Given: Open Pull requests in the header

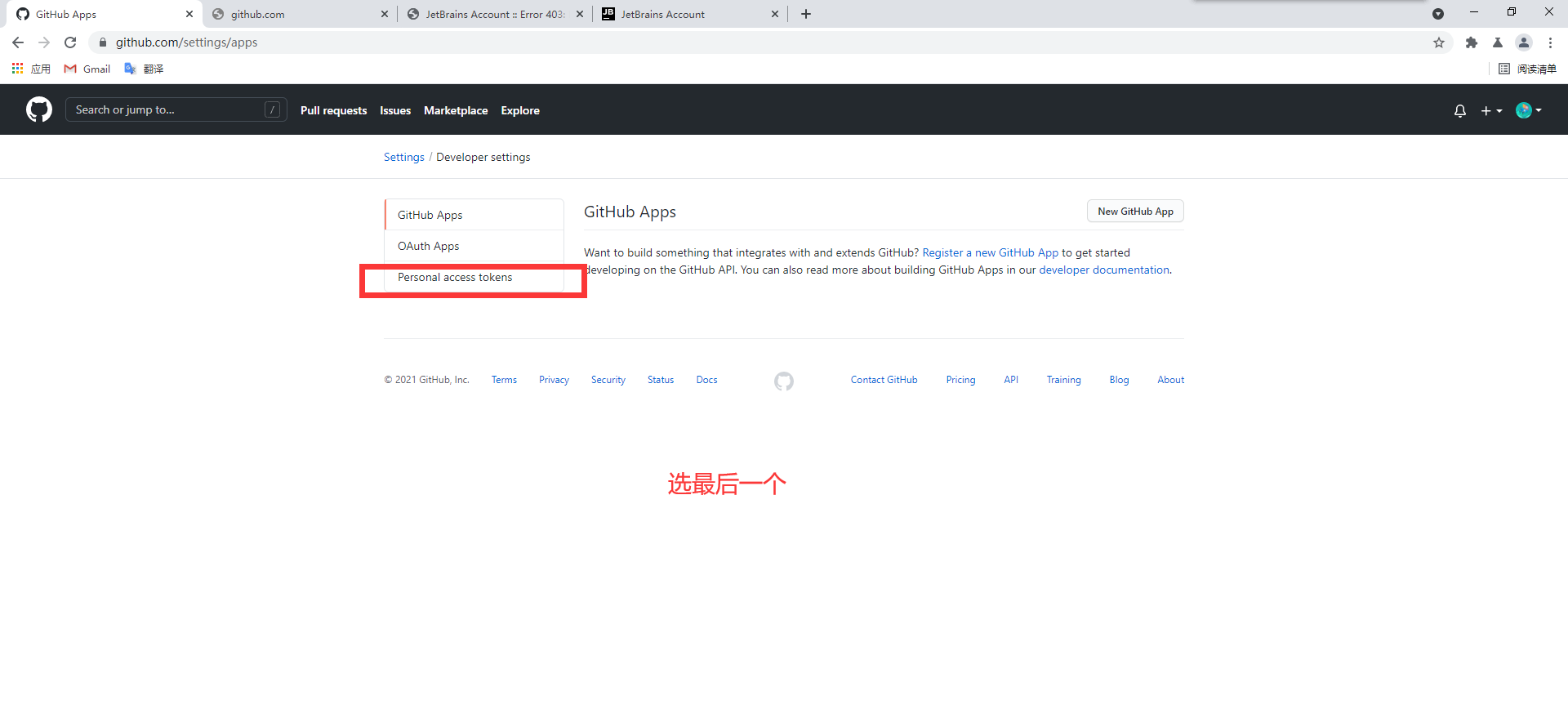Looking at the screenshot, I should pos(333,110).
